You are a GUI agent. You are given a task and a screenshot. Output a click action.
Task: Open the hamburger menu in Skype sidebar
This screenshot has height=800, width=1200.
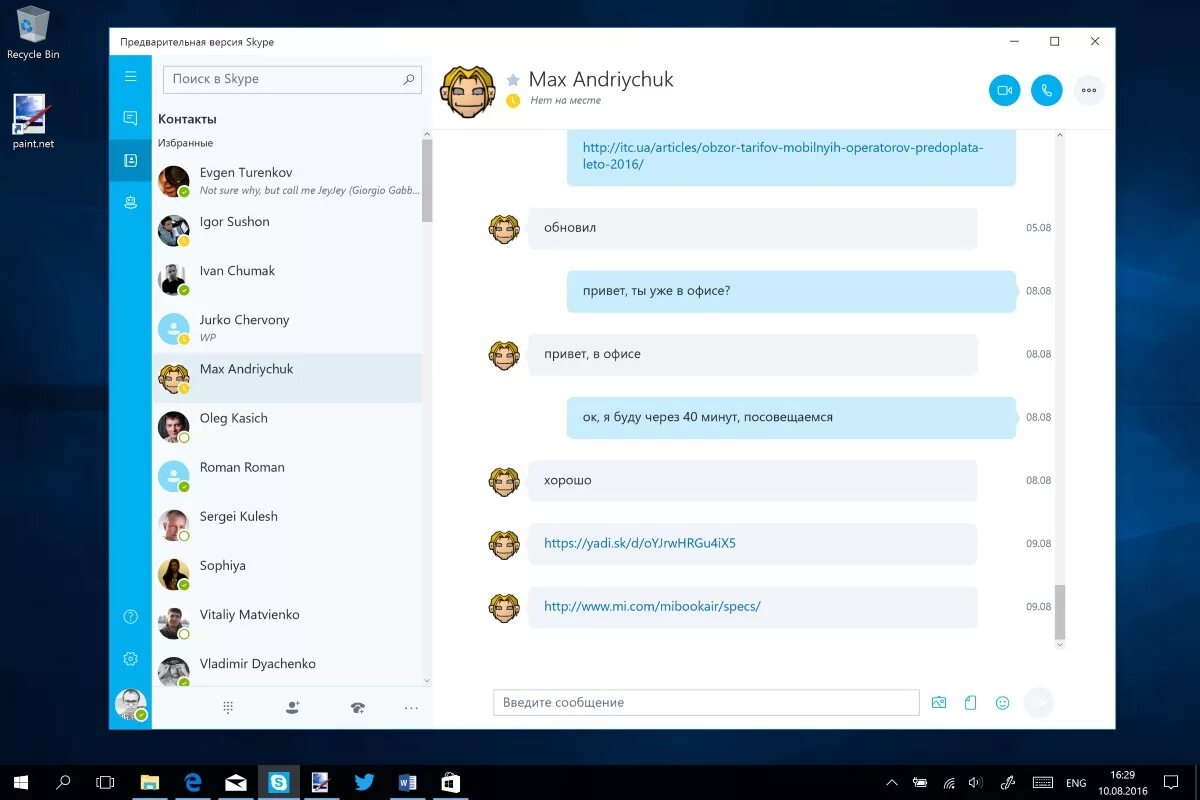130,76
